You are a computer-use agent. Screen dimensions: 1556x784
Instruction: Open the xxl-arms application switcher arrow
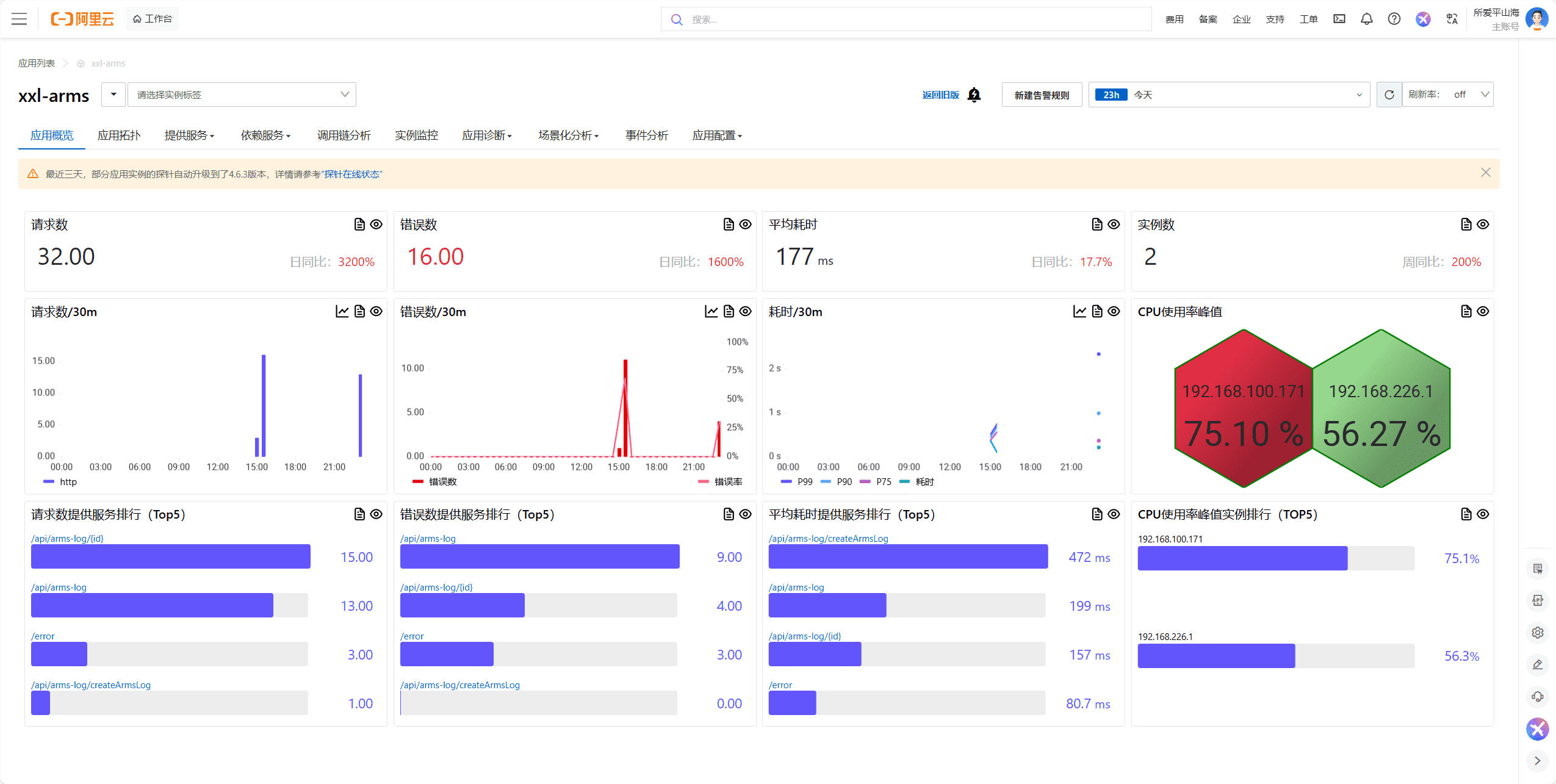click(113, 95)
